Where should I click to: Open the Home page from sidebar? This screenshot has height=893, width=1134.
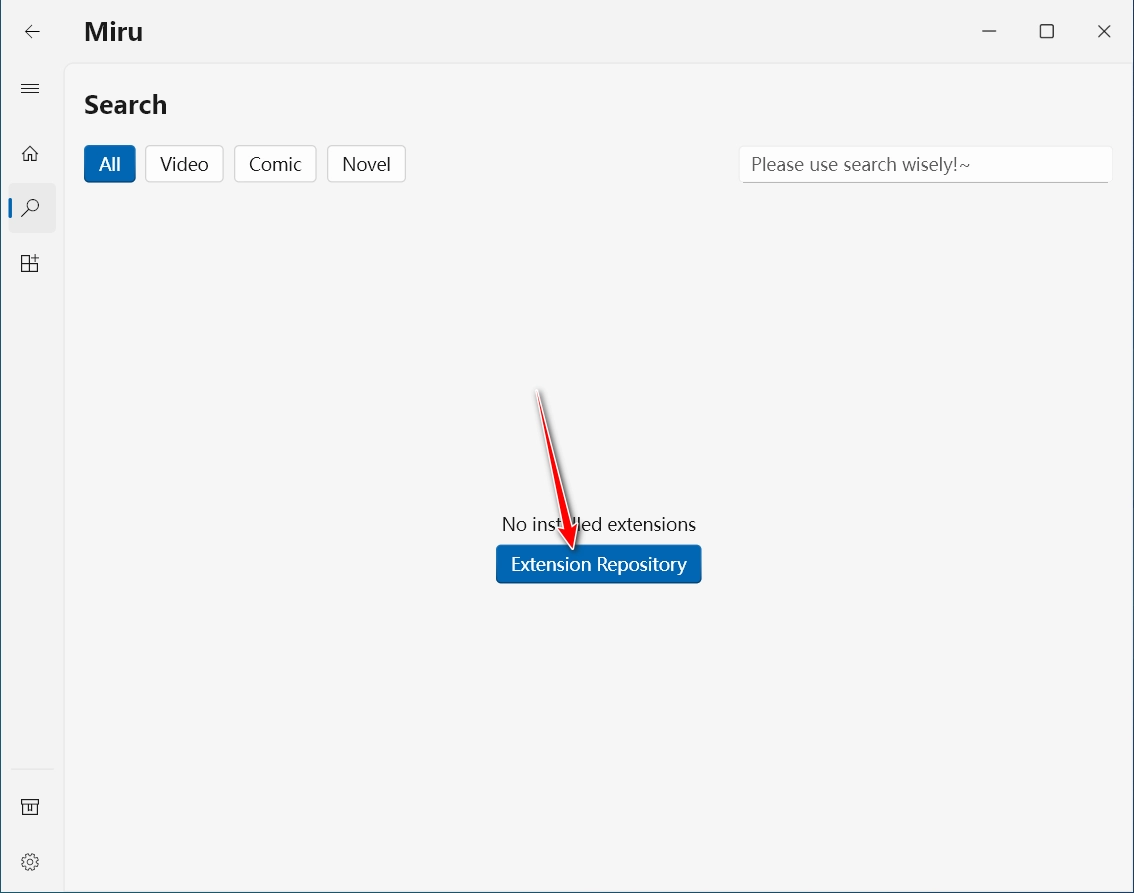point(30,154)
